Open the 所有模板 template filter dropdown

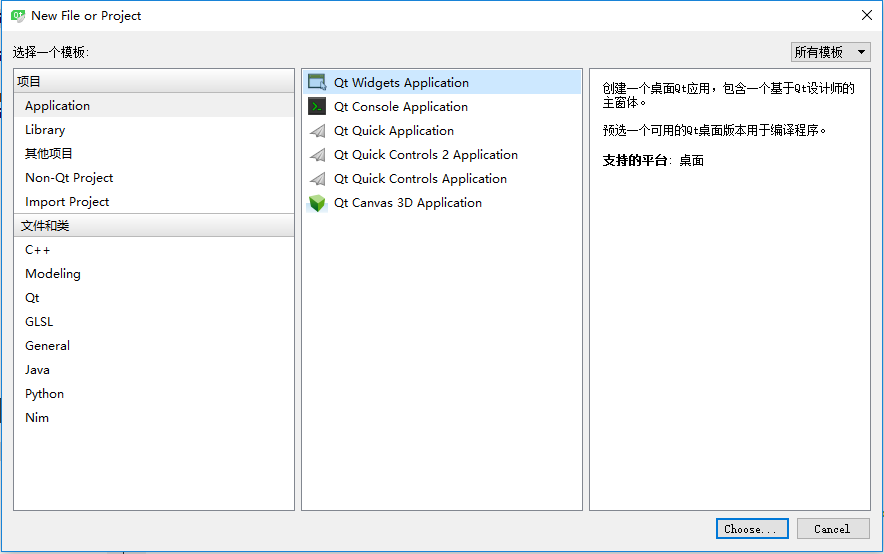[x=830, y=52]
